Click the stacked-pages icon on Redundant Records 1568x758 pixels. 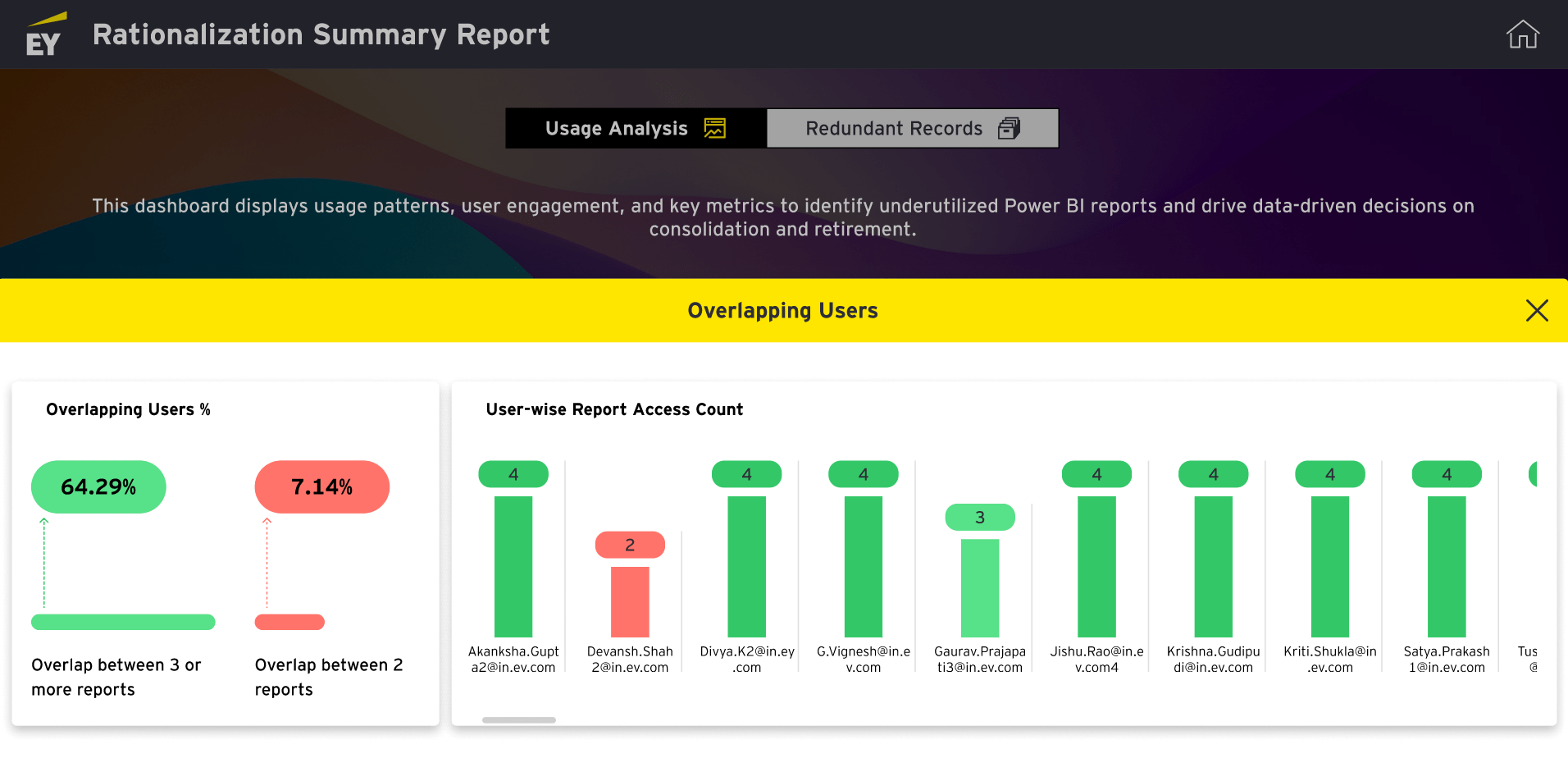[x=1009, y=129]
